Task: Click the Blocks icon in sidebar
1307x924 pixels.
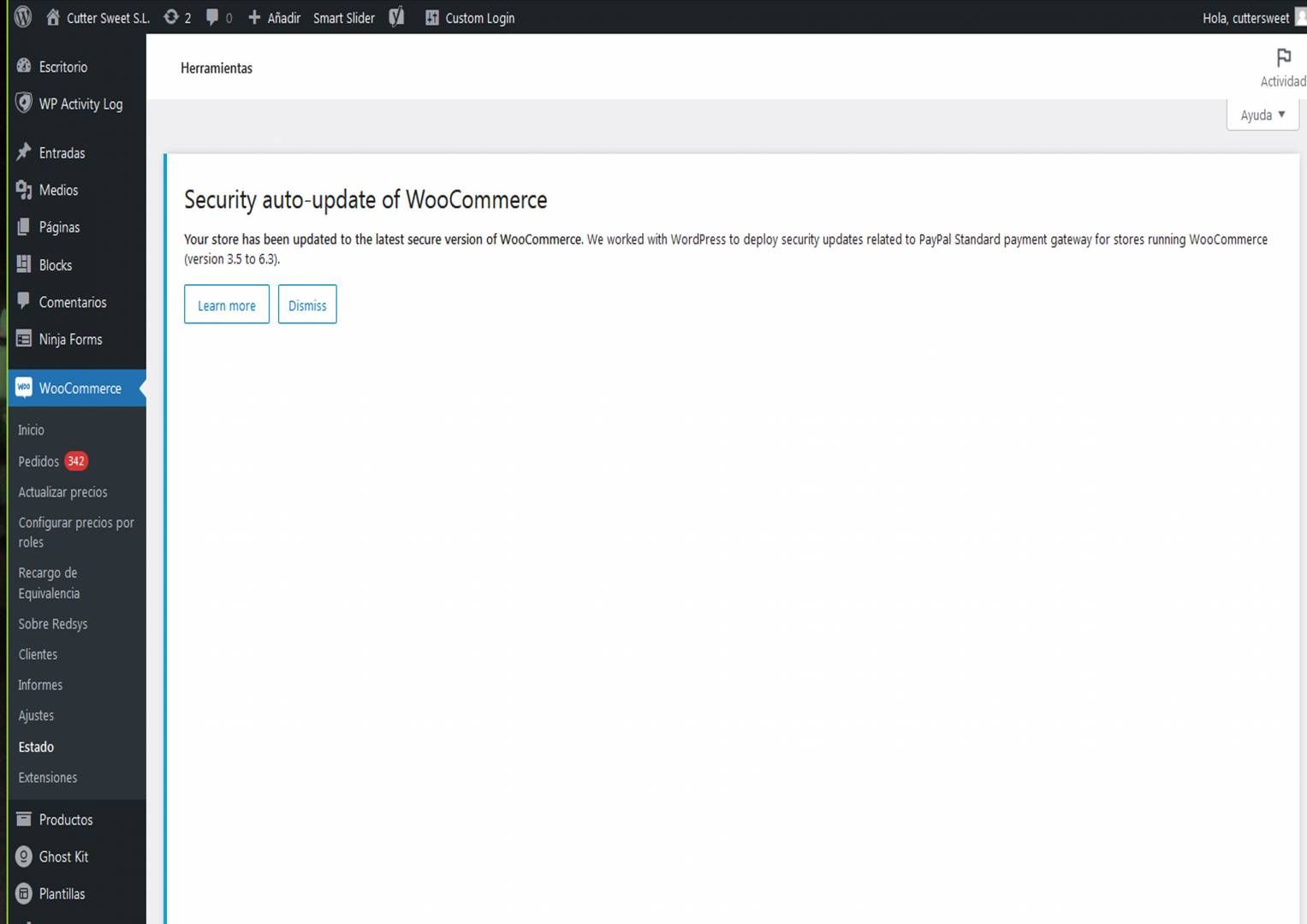Action: click(24, 264)
